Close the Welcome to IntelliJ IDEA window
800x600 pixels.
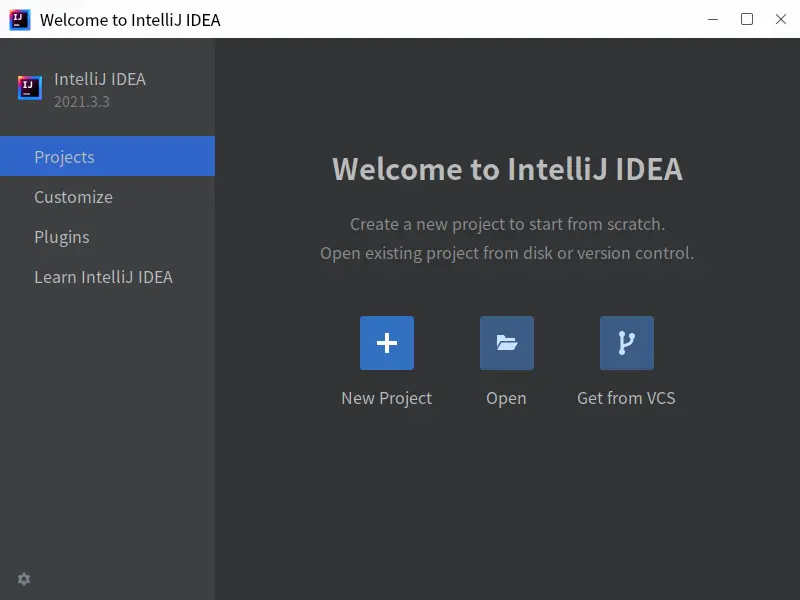click(781, 19)
